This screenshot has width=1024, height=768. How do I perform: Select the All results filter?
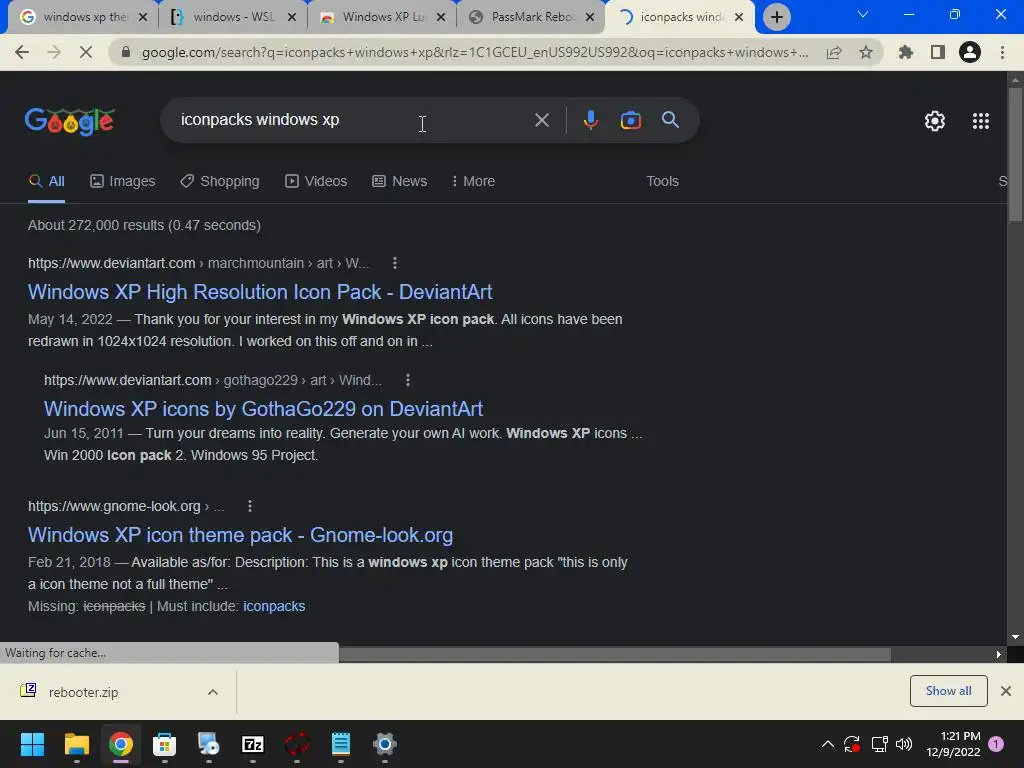(46, 182)
